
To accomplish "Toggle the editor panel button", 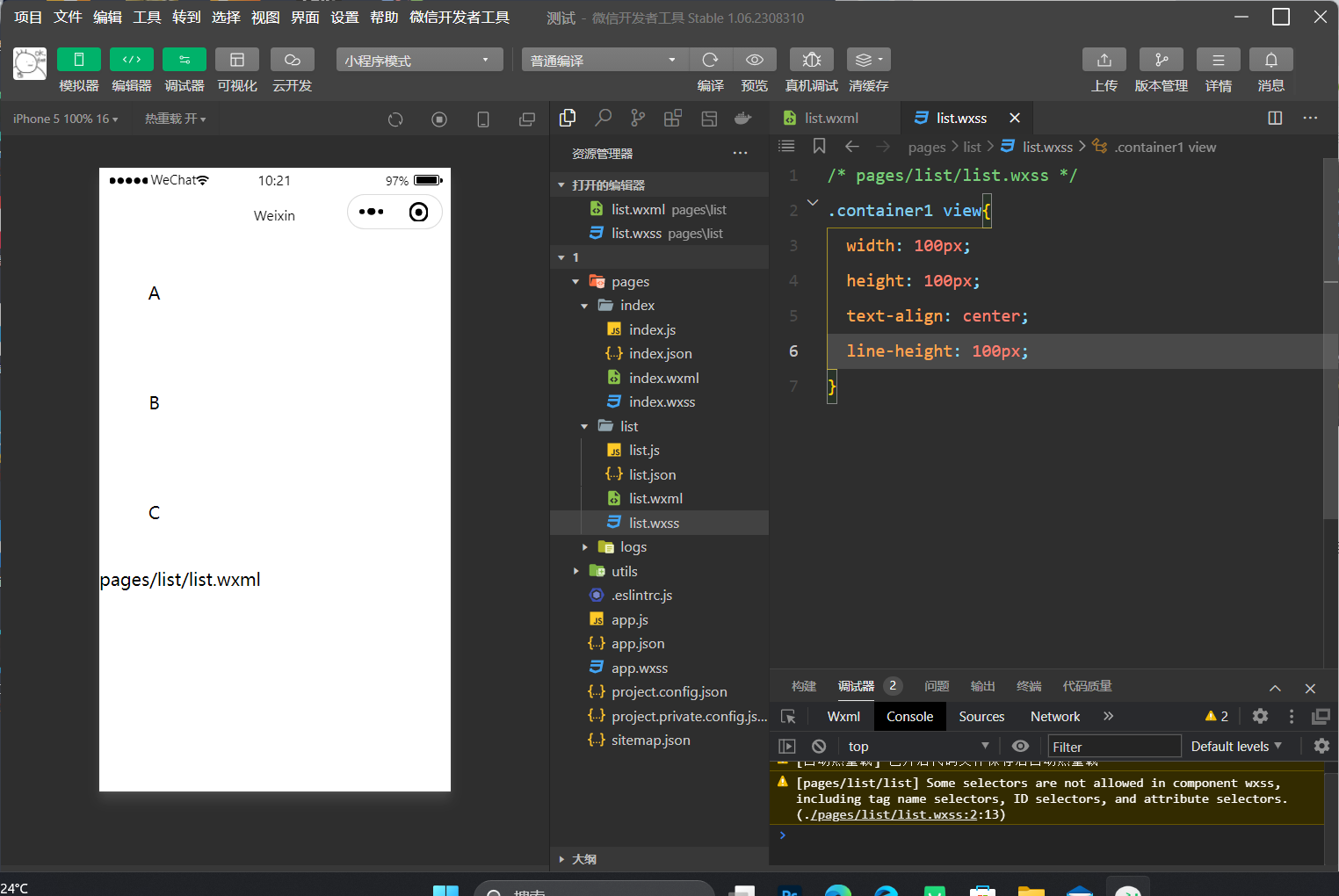I will (x=132, y=60).
